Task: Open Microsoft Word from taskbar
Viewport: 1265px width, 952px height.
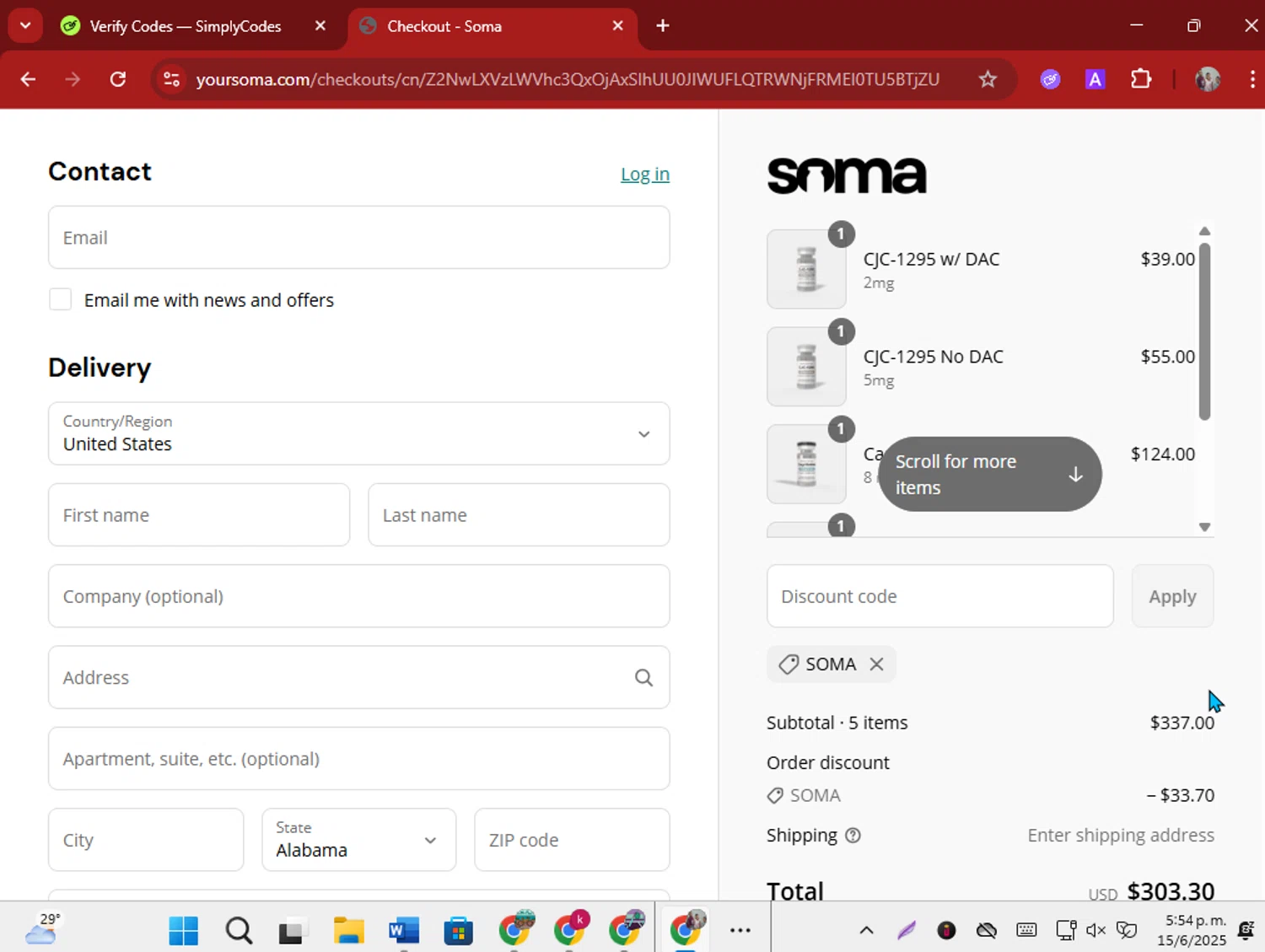Action: 404,930
